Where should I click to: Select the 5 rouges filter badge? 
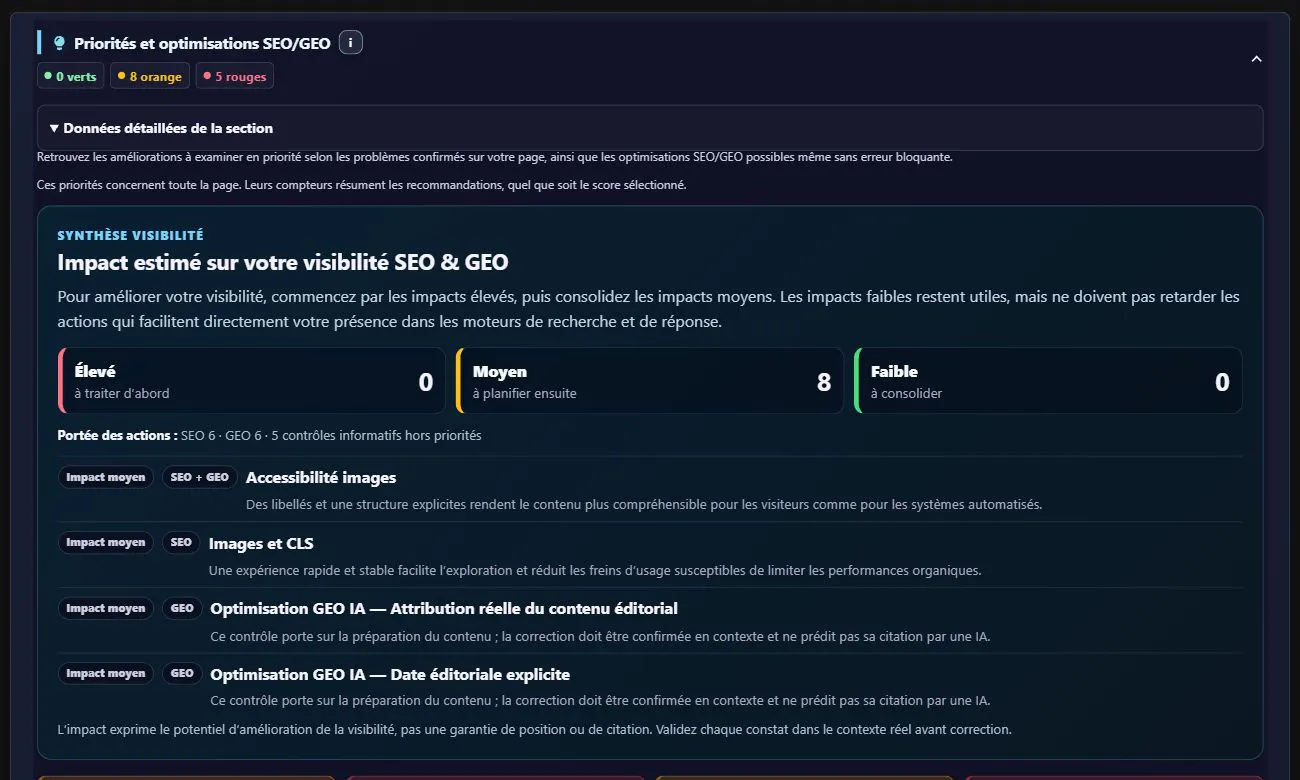[x=235, y=76]
